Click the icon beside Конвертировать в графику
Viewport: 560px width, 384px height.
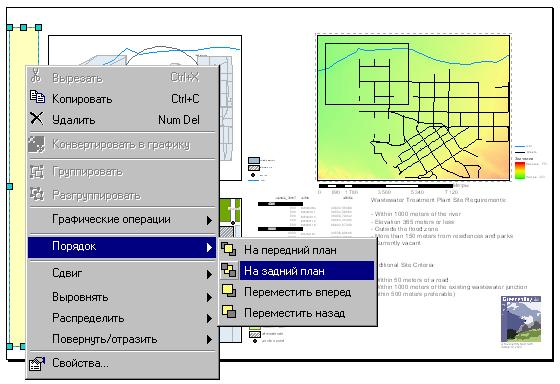36,144
